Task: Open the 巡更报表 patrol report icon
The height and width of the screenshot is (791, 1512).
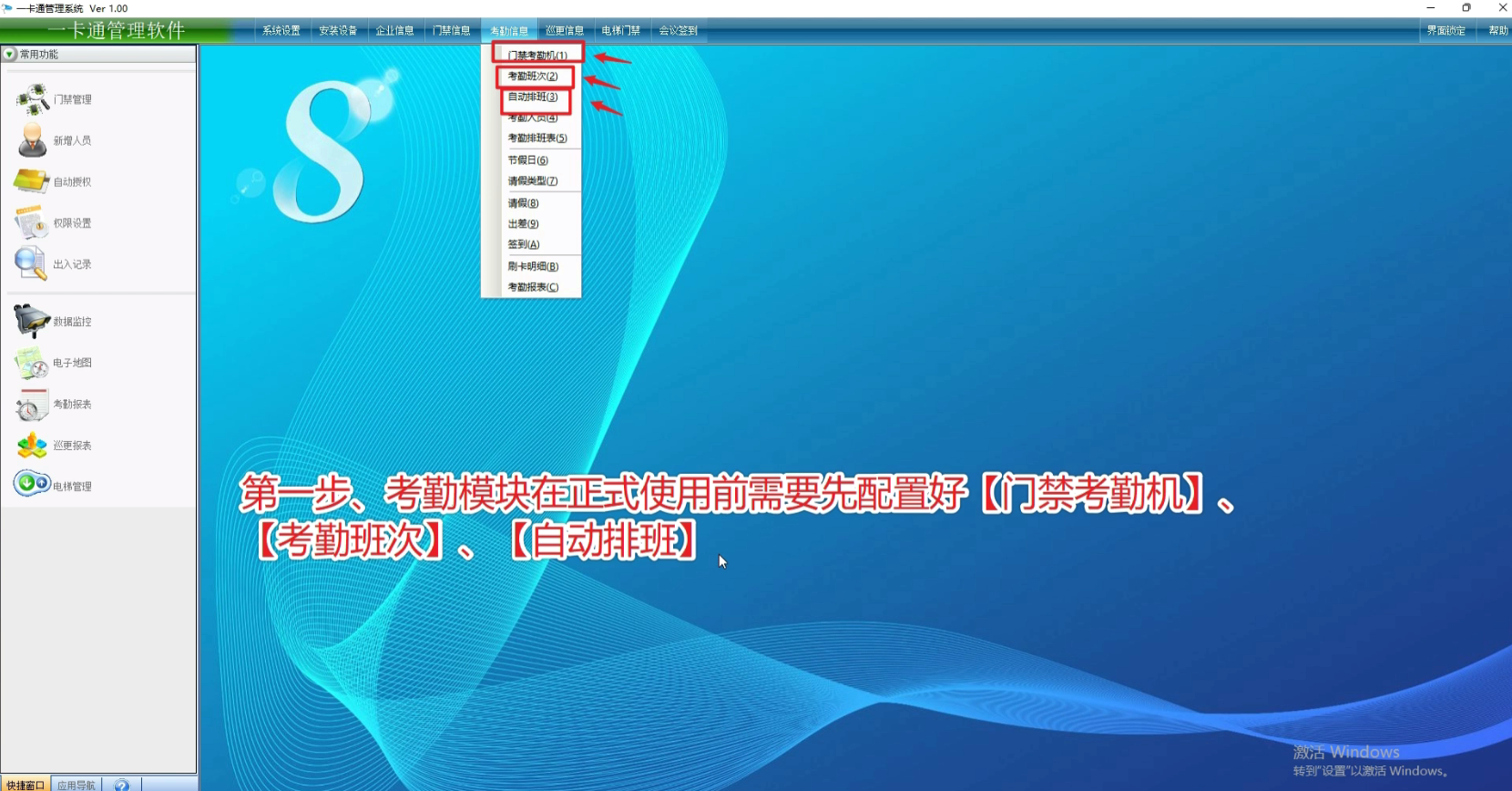Action: click(32, 445)
